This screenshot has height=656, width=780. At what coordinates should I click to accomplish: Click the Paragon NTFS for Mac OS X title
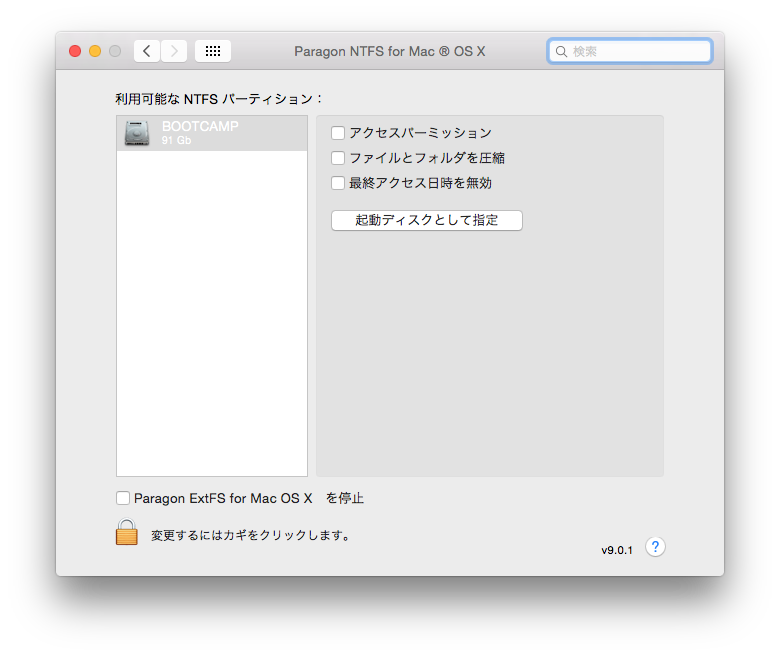[x=390, y=51]
